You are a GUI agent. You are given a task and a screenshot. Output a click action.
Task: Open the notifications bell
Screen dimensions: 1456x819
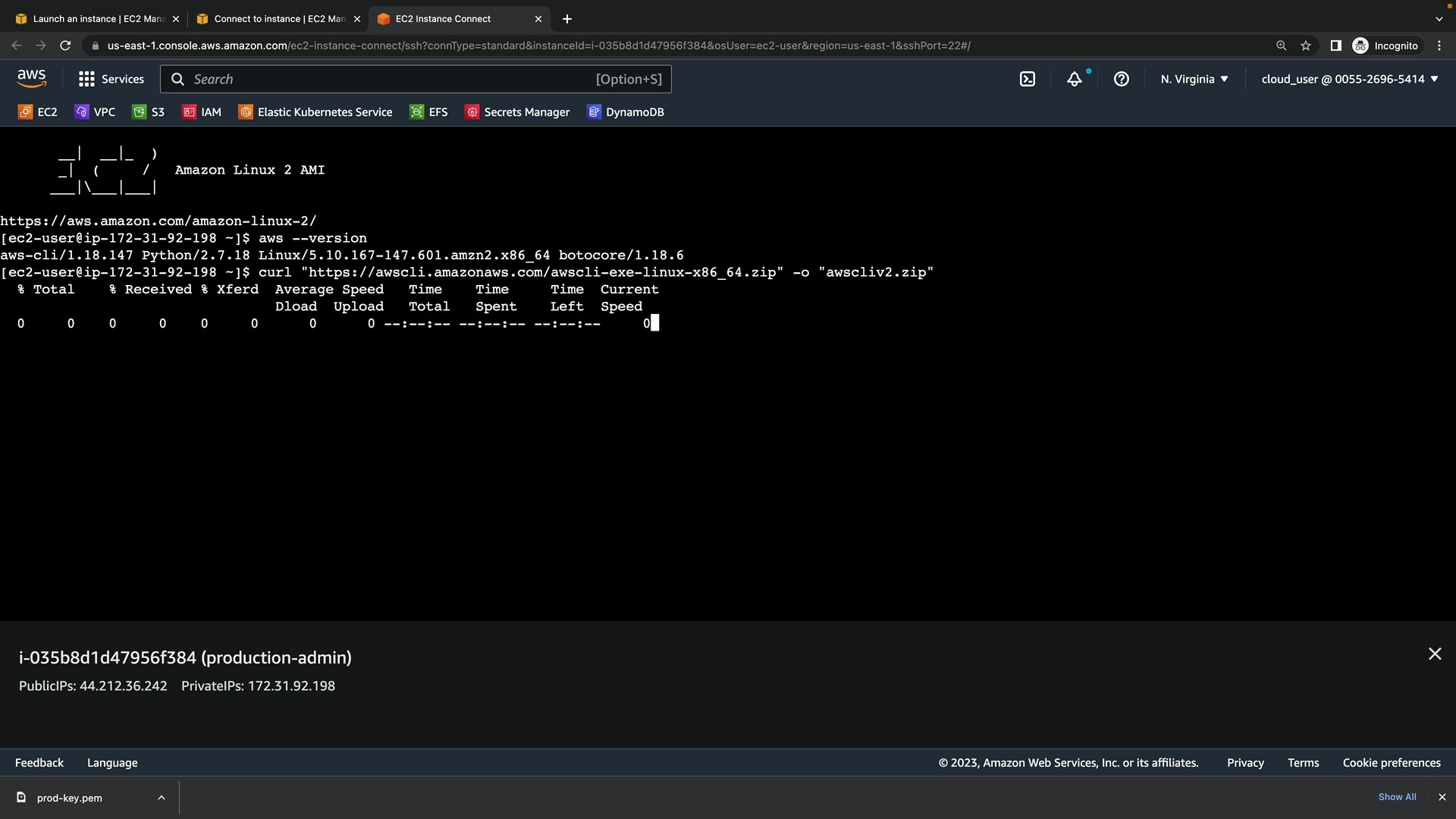click(x=1075, y=79)
